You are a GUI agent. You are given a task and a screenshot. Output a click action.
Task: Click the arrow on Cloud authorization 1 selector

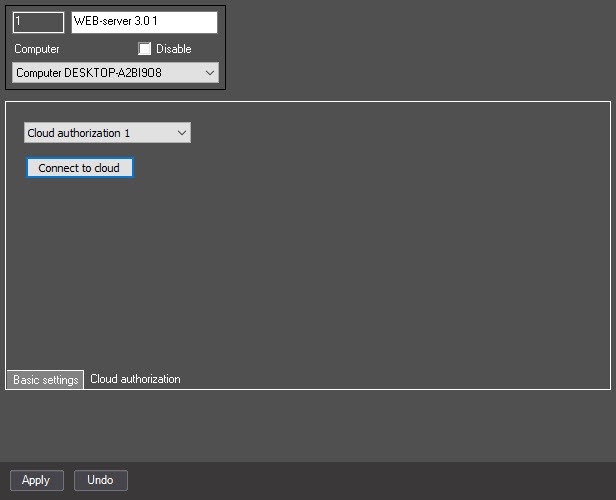182,133
